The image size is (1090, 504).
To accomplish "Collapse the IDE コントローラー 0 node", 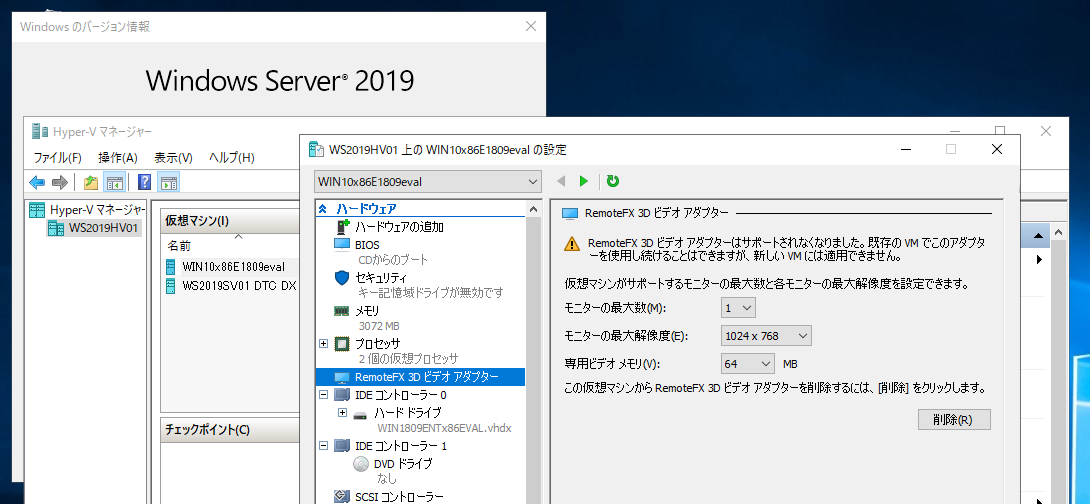I will [323, 395].
